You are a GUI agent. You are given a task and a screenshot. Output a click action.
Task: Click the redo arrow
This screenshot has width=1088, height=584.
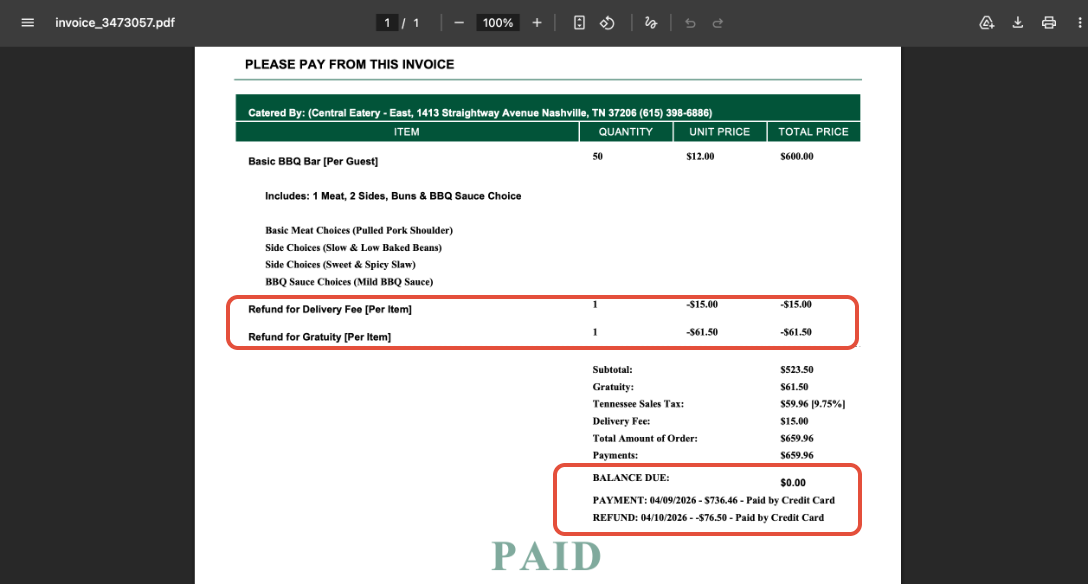(x=717, y=23)
